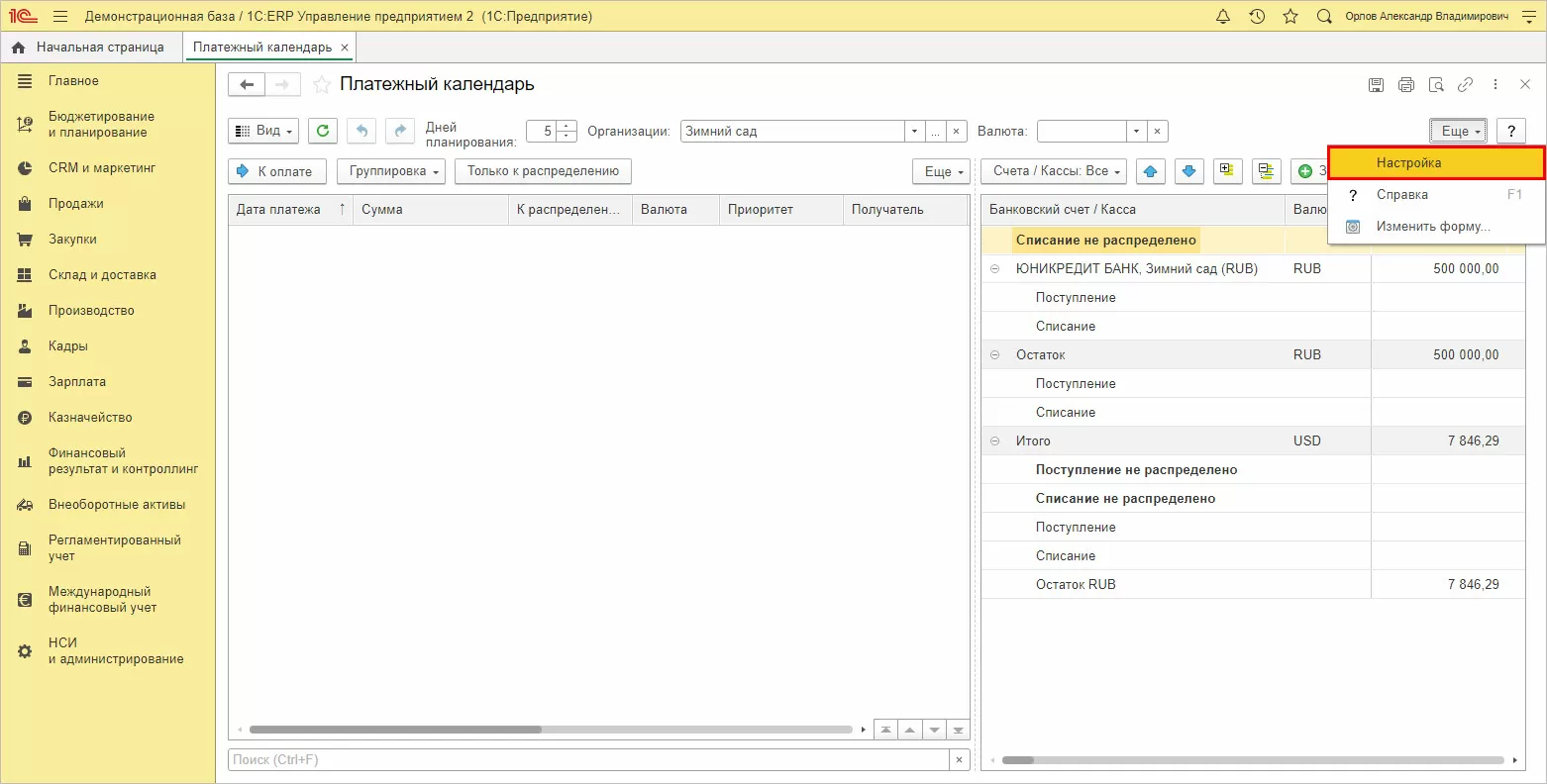
Task: Click the collapse all groups icon
Action: [1266, 171]
